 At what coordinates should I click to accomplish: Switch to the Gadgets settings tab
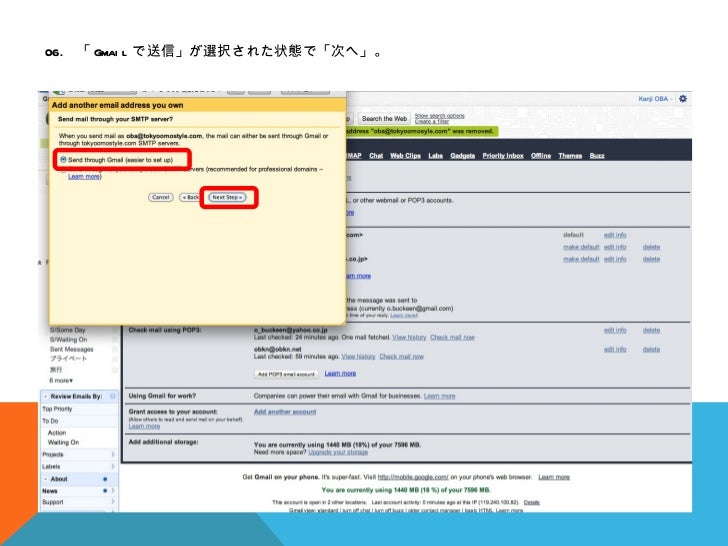462,156
